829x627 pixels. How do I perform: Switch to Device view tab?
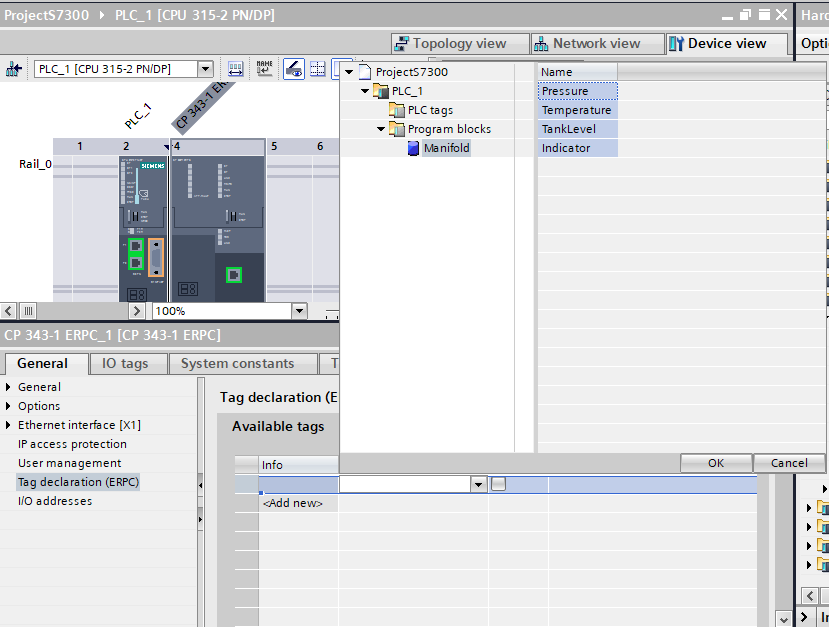[727, 44]
